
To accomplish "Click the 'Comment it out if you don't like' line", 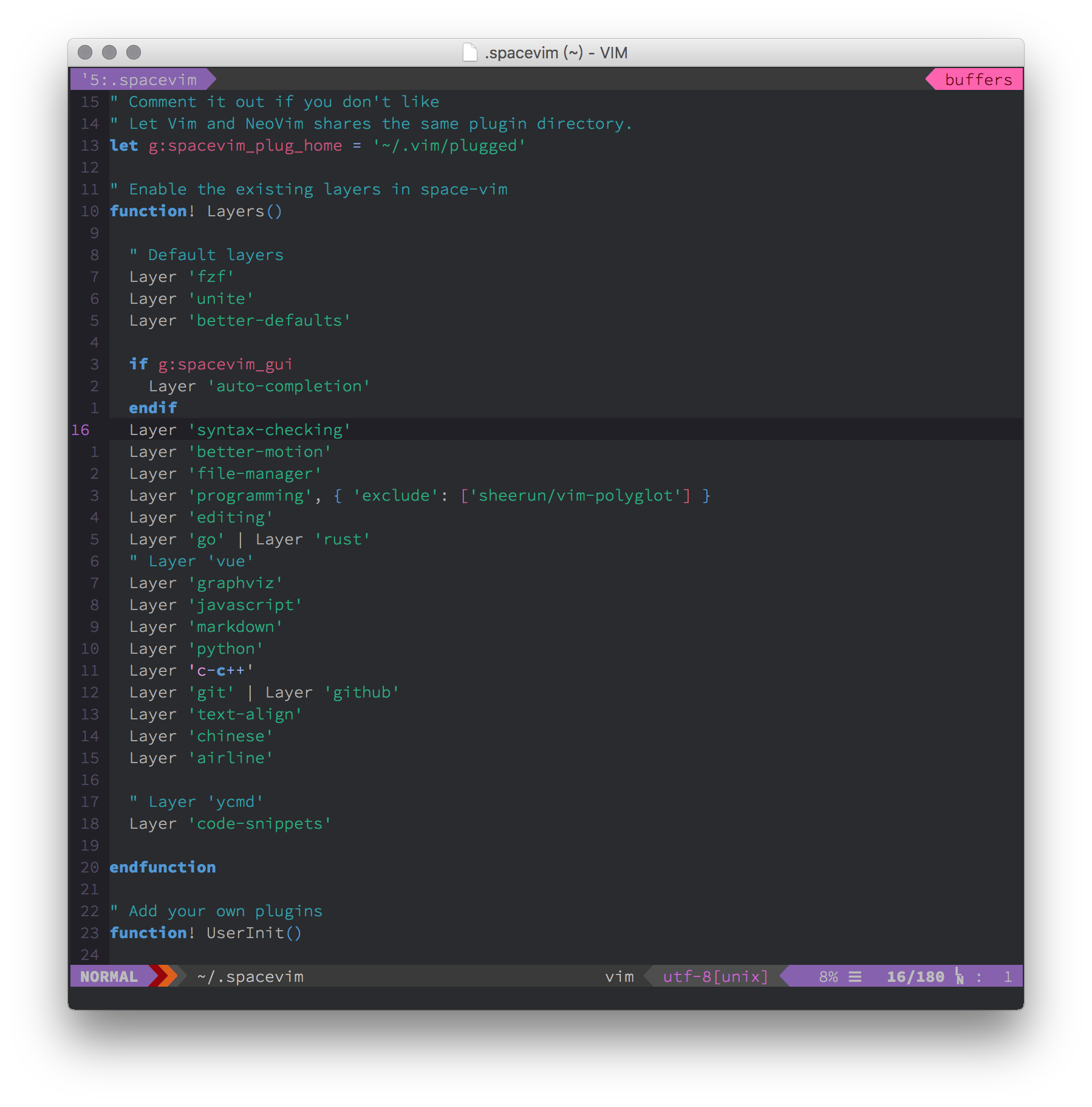I will [275, 101].
